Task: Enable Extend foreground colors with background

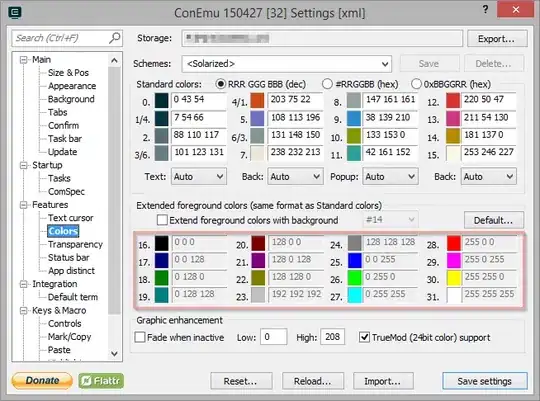Action: pyautogui.click(x=162, y=220)
